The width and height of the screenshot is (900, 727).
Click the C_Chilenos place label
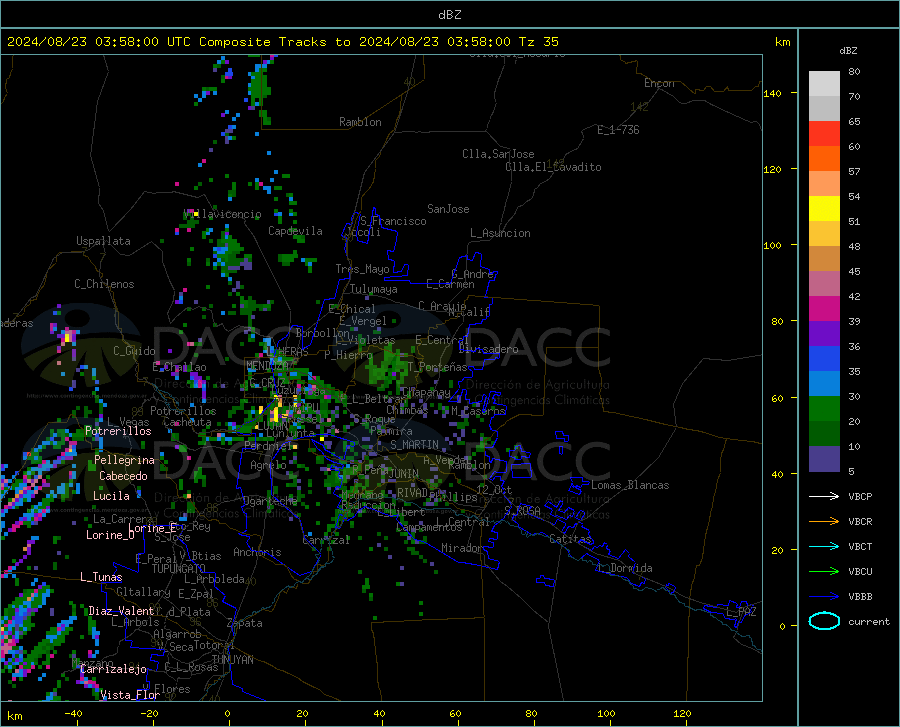[x=104, y=284]
